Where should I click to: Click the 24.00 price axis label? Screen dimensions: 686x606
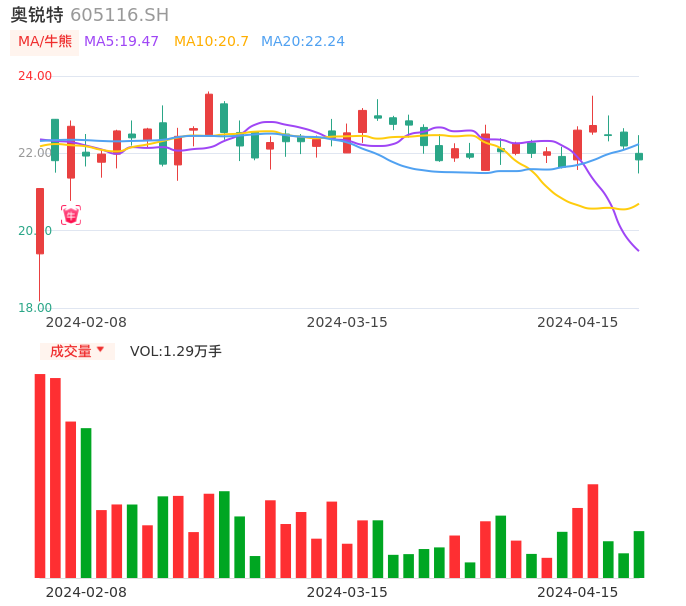[x=35, y=76]
